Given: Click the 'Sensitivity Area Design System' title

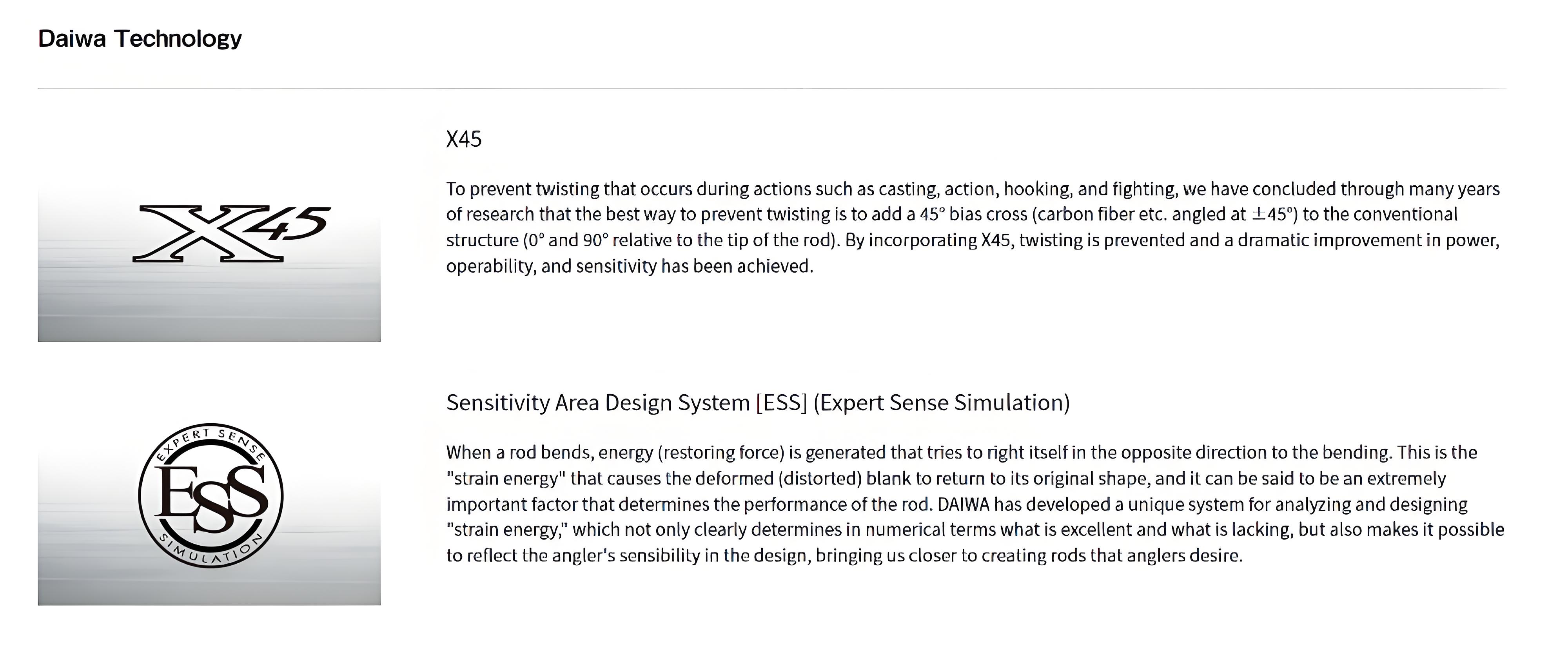Looking at the screenshot, I should click(x=598, y=403).
